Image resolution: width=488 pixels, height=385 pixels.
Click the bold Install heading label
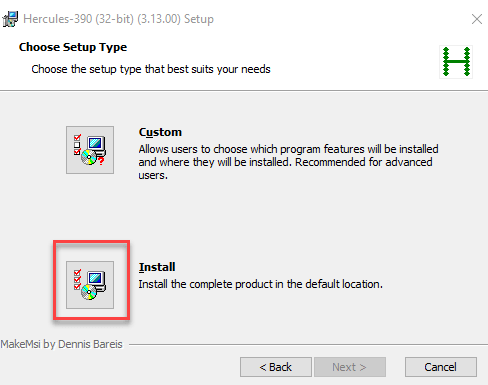tap(157, 267)
